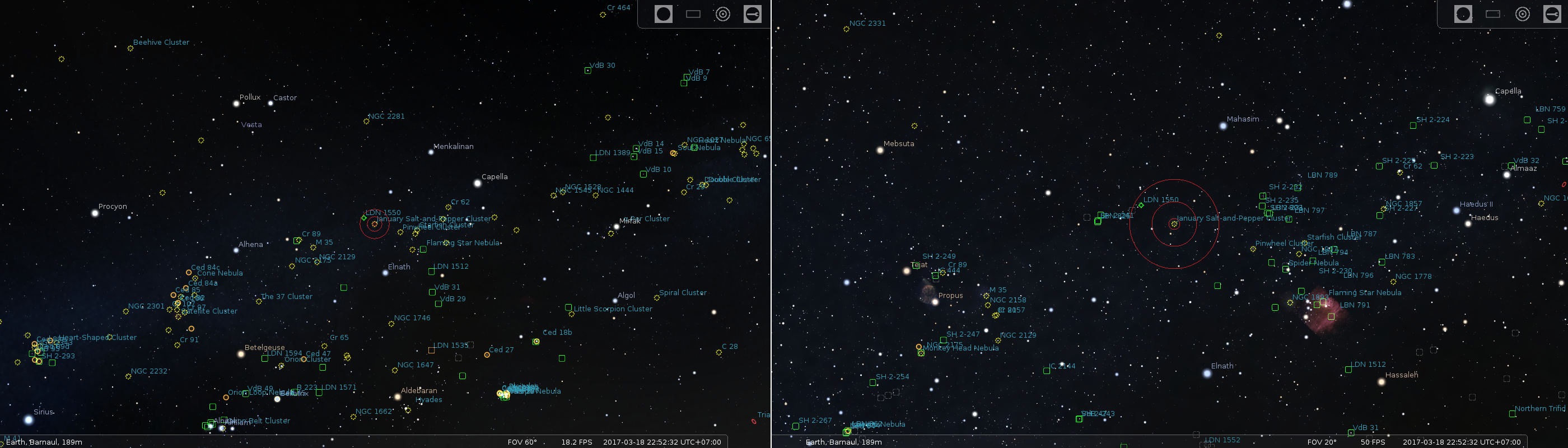
Task: Open Oculars configuration in the FOV 20° pane
Action: coord(1552,14)
